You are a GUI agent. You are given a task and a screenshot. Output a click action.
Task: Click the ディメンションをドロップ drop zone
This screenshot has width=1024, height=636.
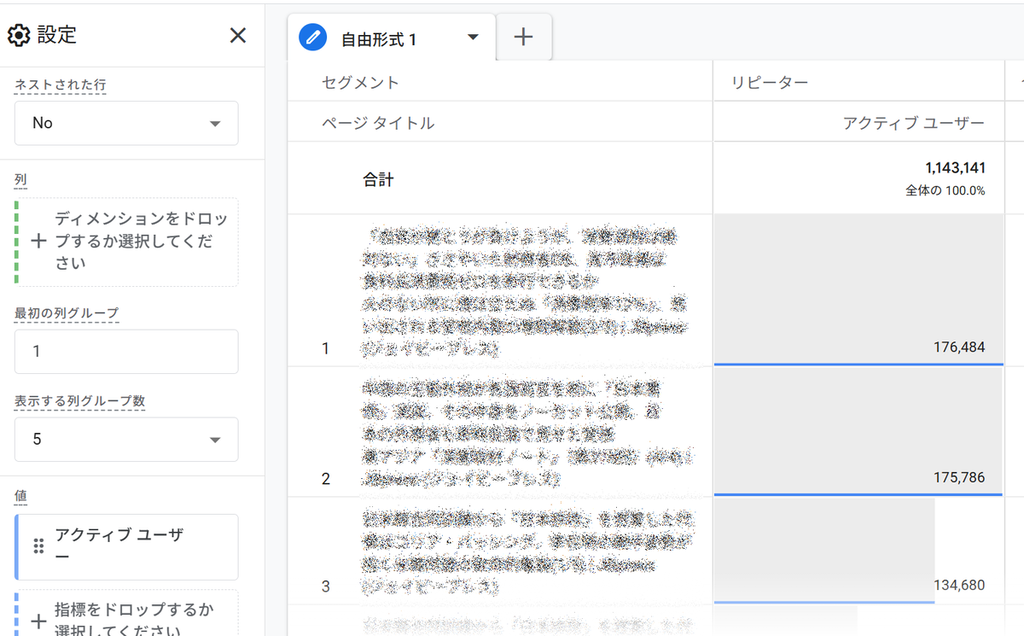[x=127, y=242]
